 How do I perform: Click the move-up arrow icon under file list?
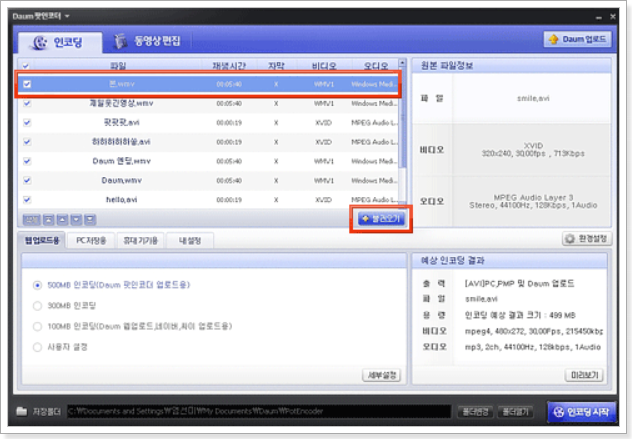point(62,219)
